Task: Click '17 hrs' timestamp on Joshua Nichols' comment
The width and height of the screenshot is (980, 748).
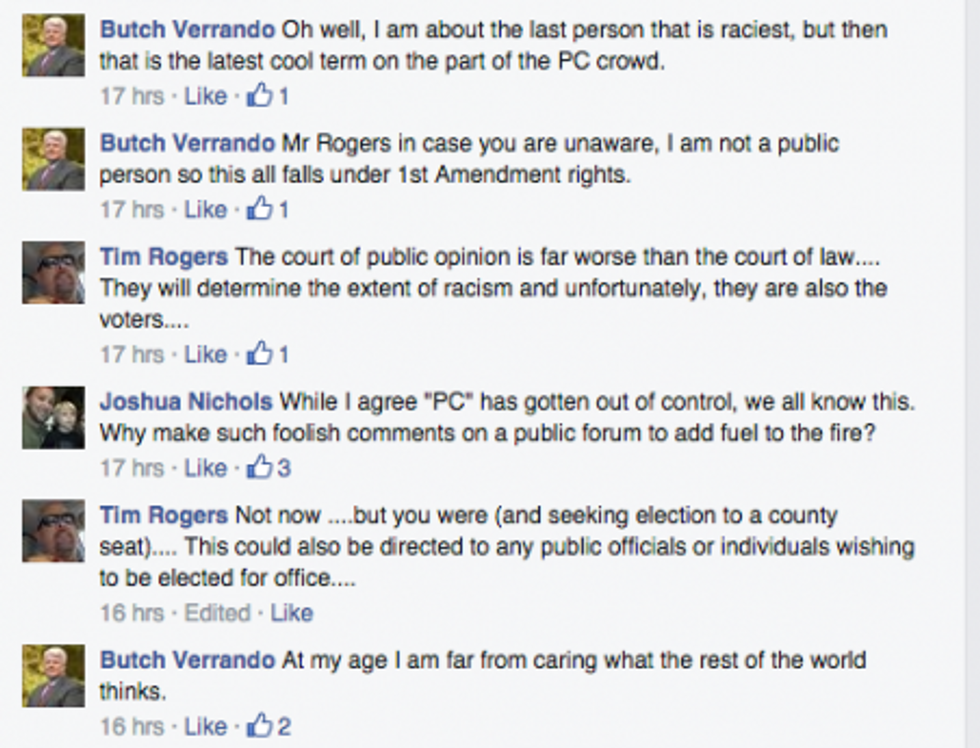Action: point(132,469)
